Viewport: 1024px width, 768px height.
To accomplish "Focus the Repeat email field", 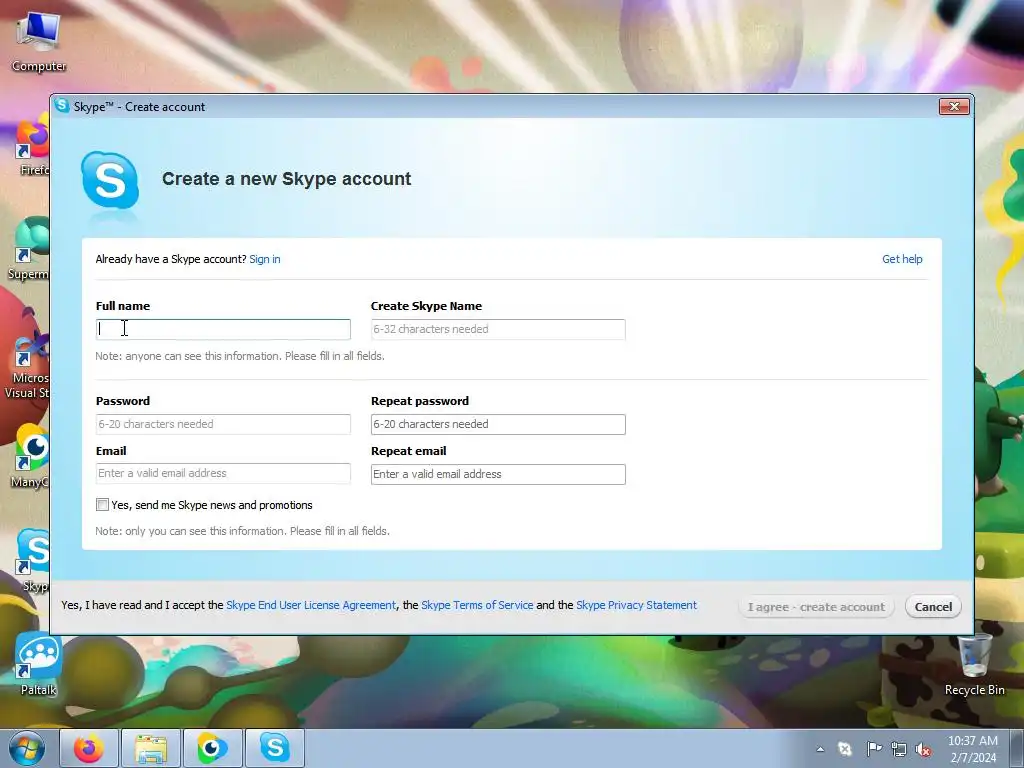I will pos(498,474).
